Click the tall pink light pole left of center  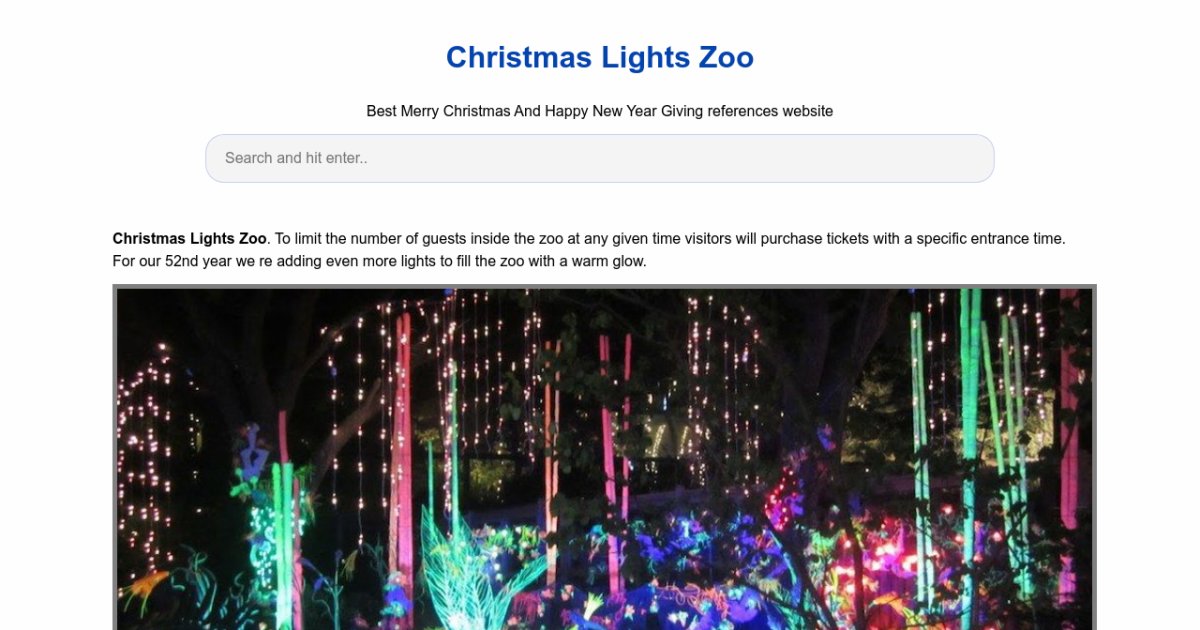pos(402,450)
